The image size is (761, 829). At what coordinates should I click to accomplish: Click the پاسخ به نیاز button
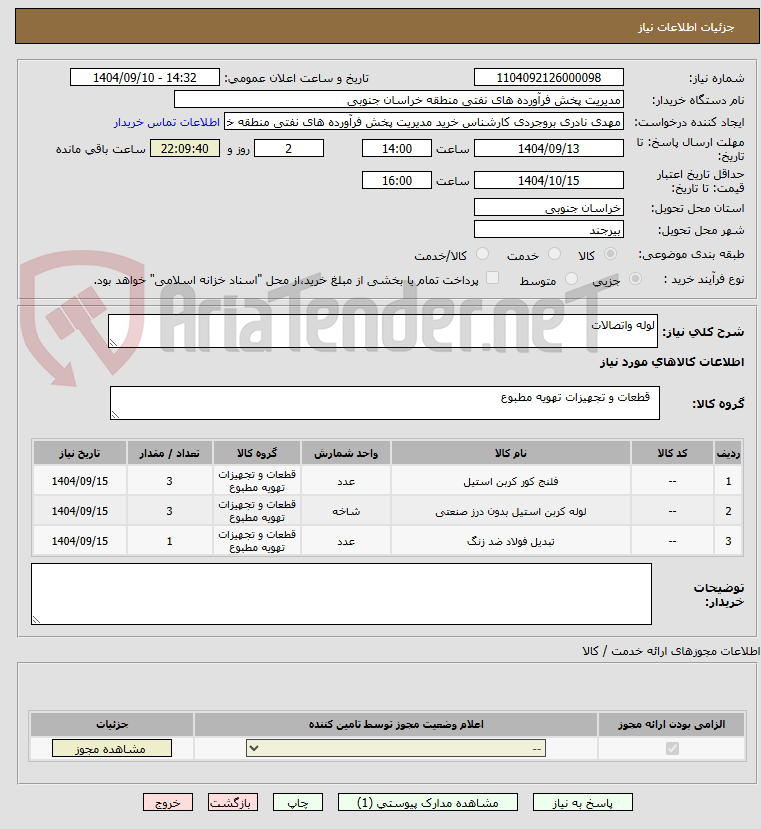(582, 803)
